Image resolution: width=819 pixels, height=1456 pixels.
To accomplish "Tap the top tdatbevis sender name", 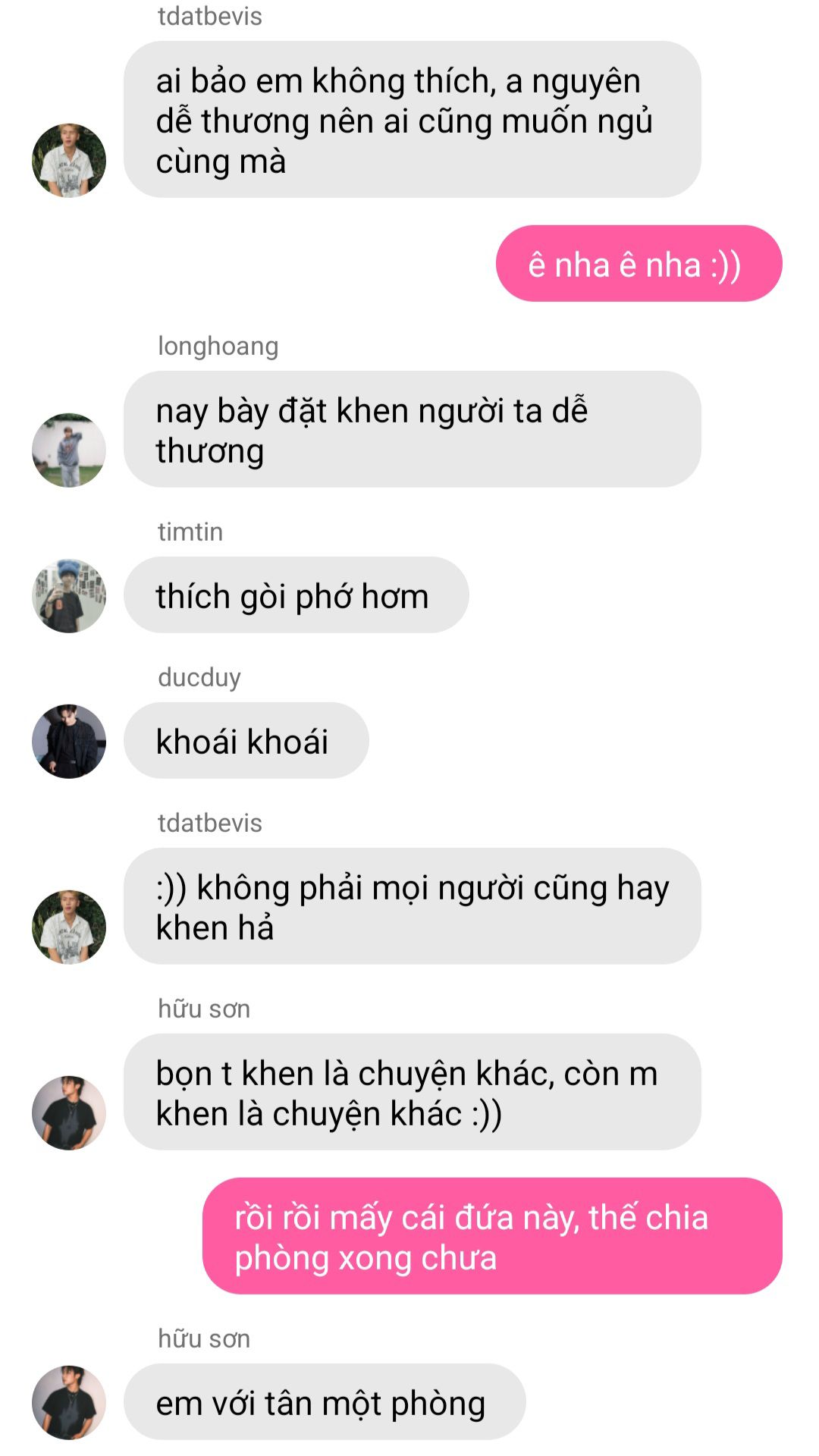I will [x=210, y=16].
